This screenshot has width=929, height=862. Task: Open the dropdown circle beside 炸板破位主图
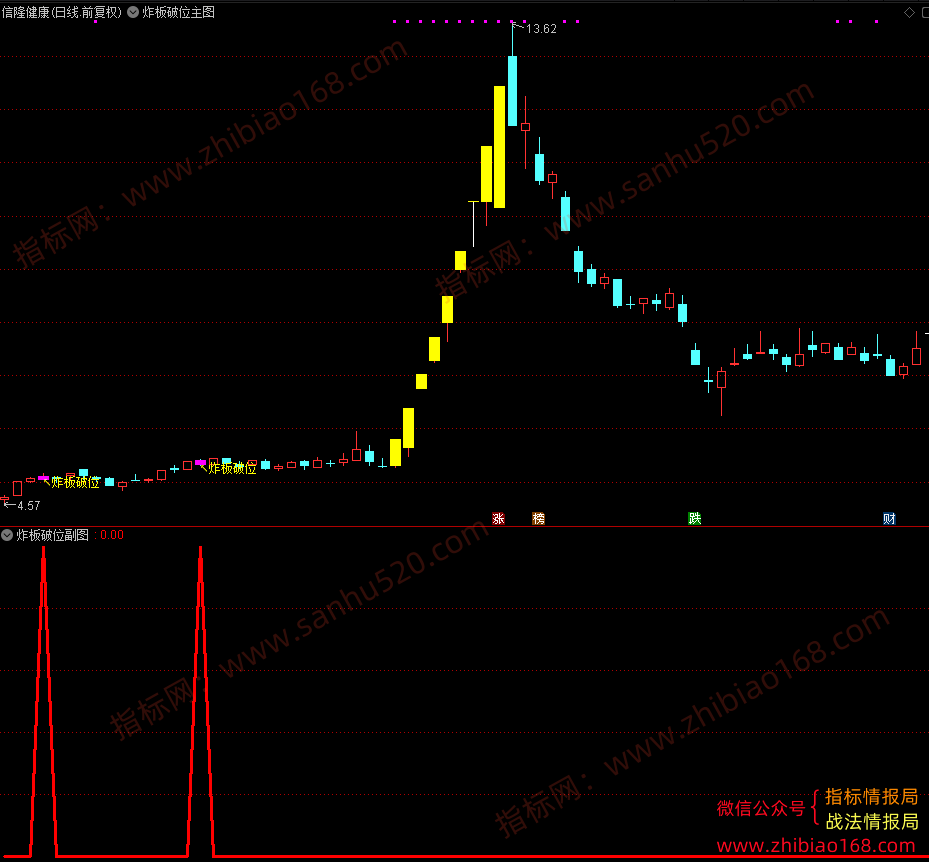pos(133,12)
